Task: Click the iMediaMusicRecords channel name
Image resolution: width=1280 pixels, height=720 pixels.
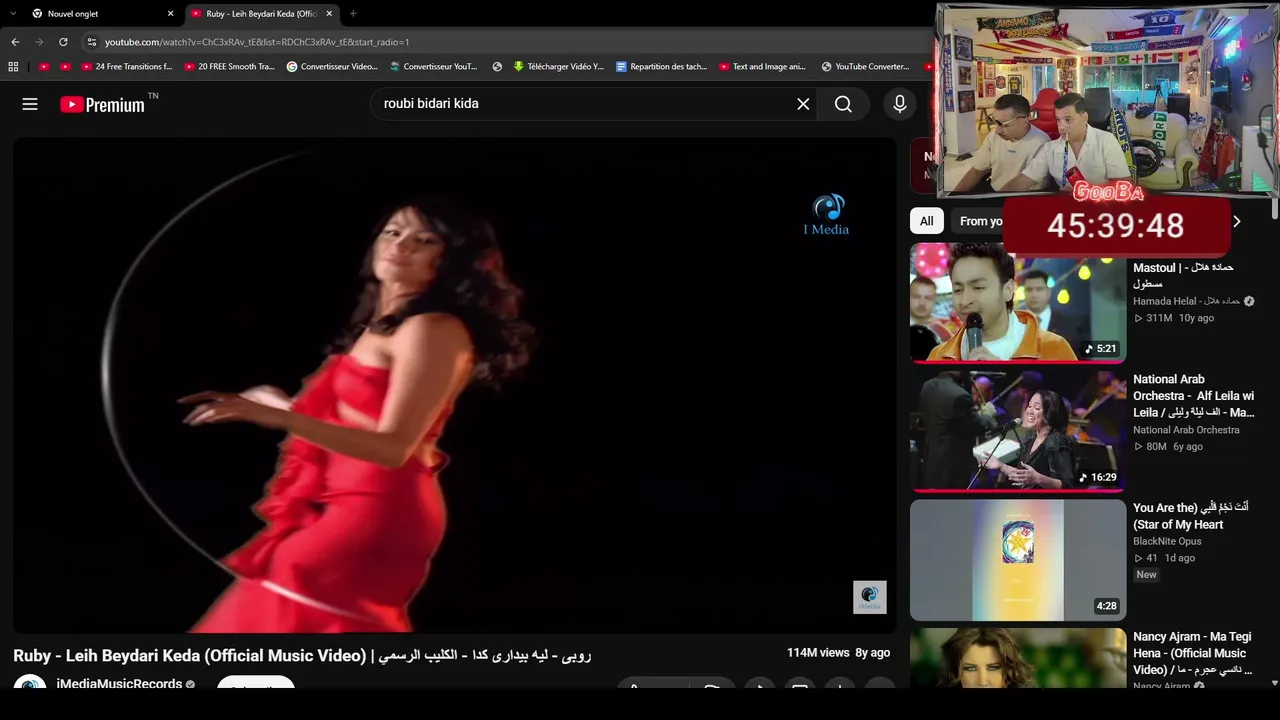Action: pos(119,684)
